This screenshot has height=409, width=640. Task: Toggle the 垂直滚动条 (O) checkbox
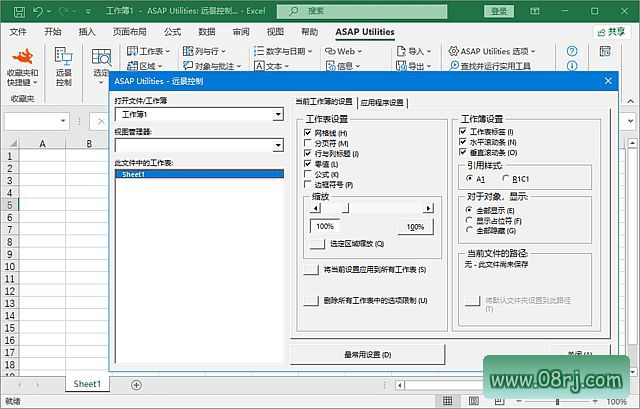463,152
